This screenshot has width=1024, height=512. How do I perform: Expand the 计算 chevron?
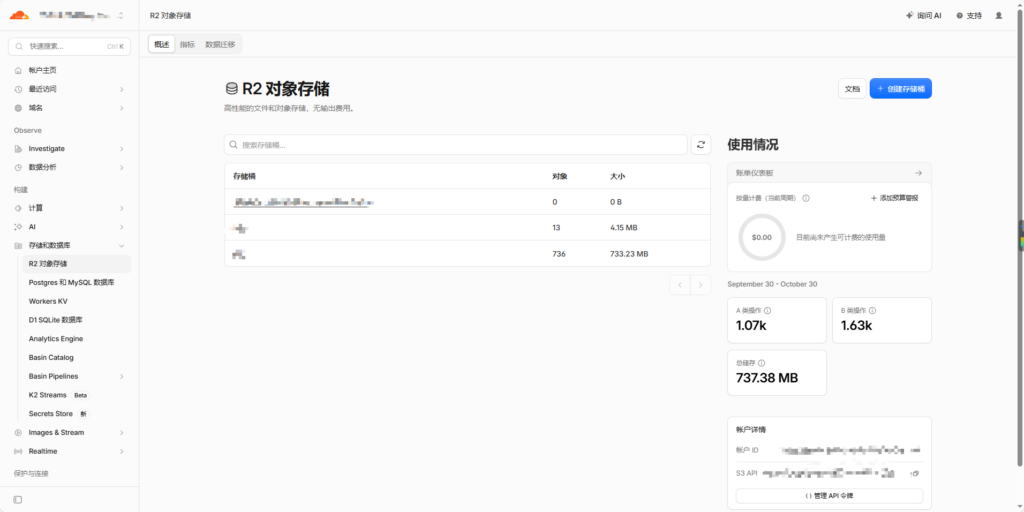pos(121,208)
